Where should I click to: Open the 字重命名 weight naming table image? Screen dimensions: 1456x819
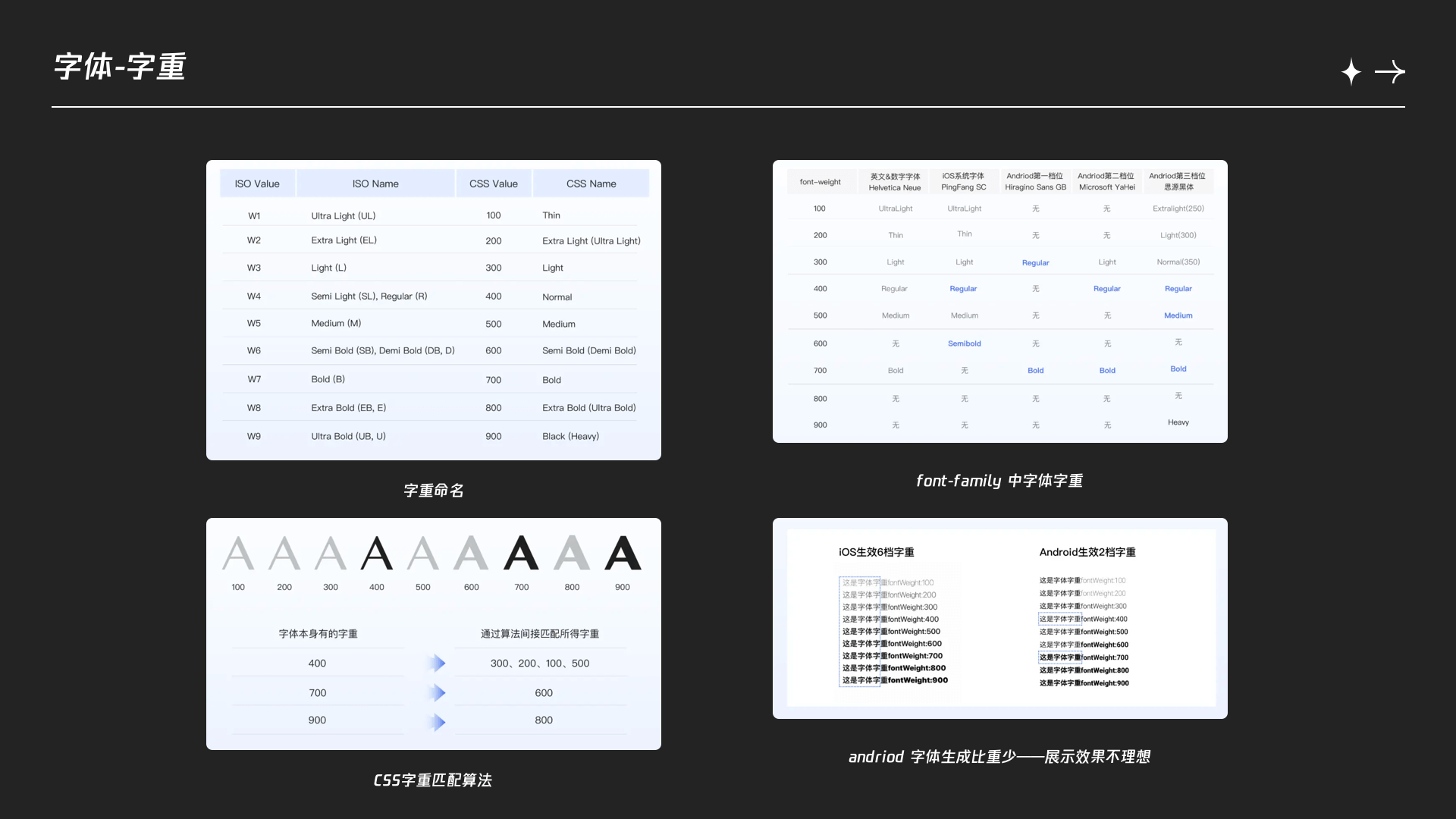433,309
